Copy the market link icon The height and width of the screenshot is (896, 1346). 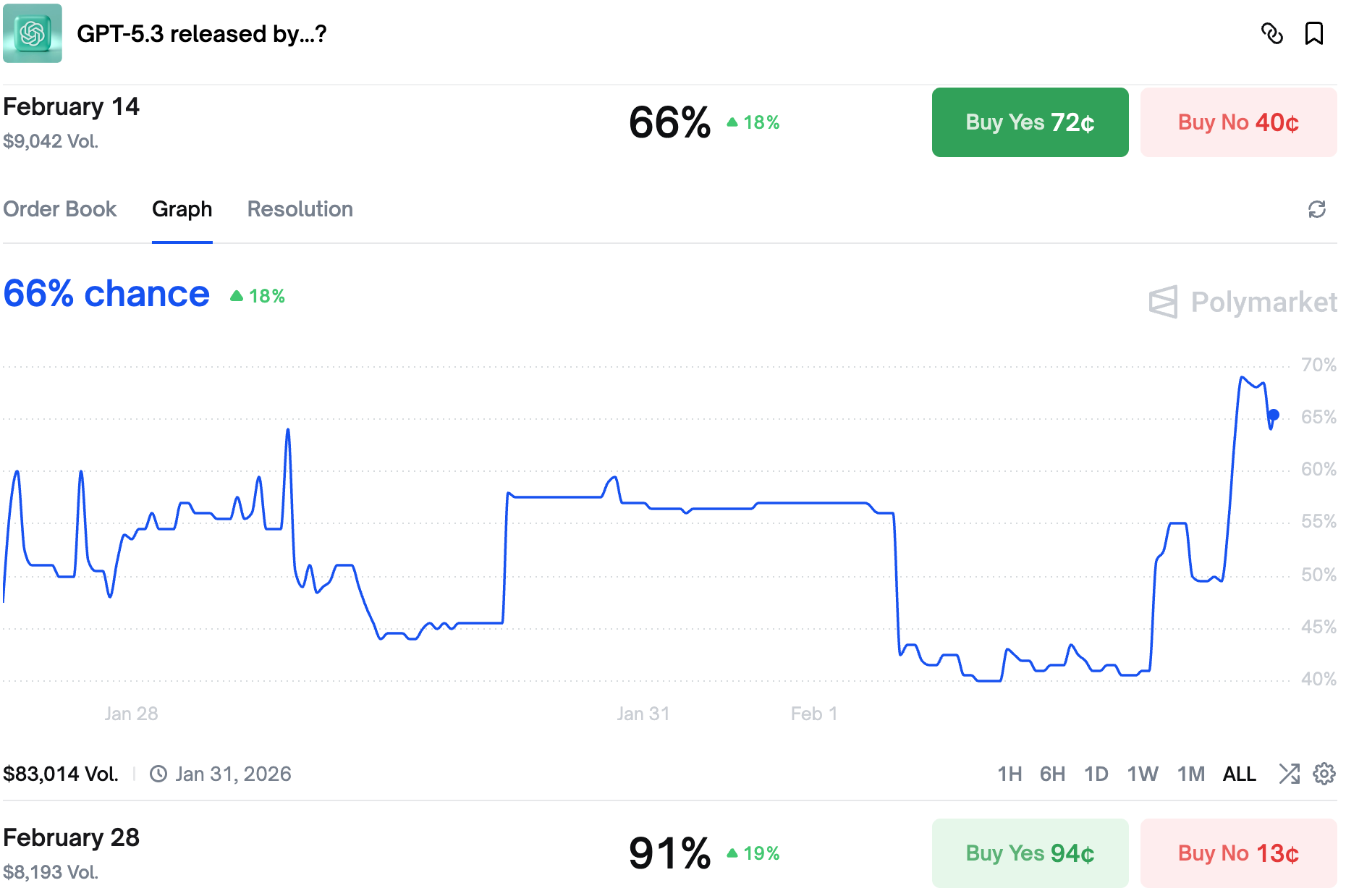pyautogui.click(x=1271, y=33)
